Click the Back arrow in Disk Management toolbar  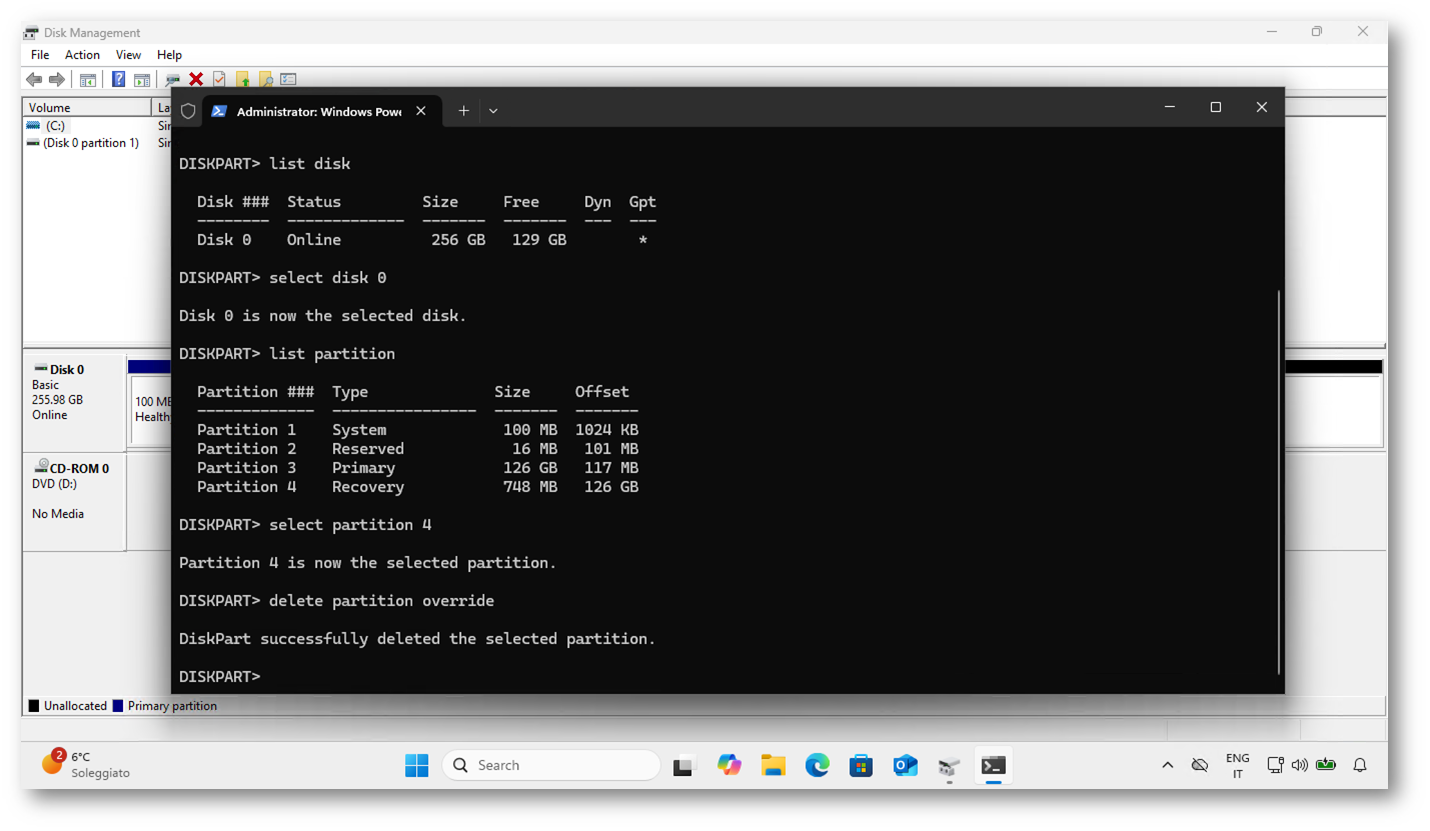pos(34,79)
